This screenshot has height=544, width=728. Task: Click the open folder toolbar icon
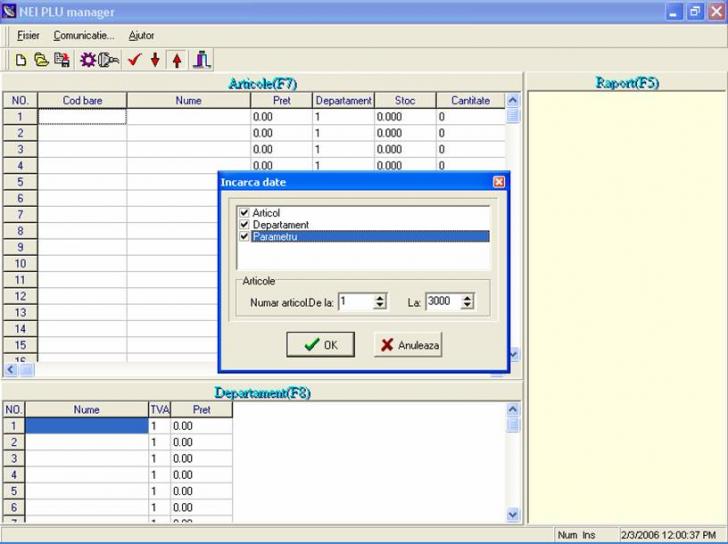pyautogui.click(x=41, y=60)
